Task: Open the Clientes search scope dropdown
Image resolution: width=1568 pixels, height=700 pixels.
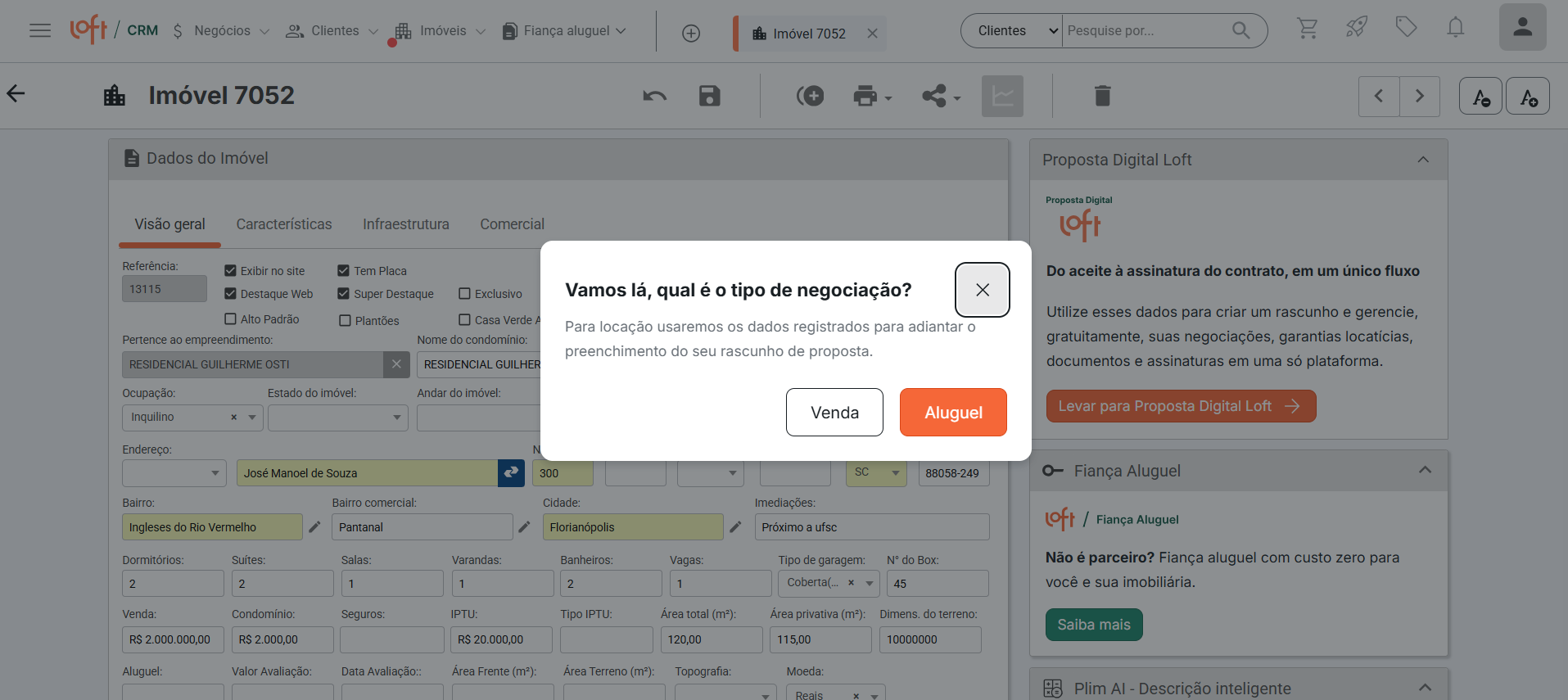Action: 1012,31
